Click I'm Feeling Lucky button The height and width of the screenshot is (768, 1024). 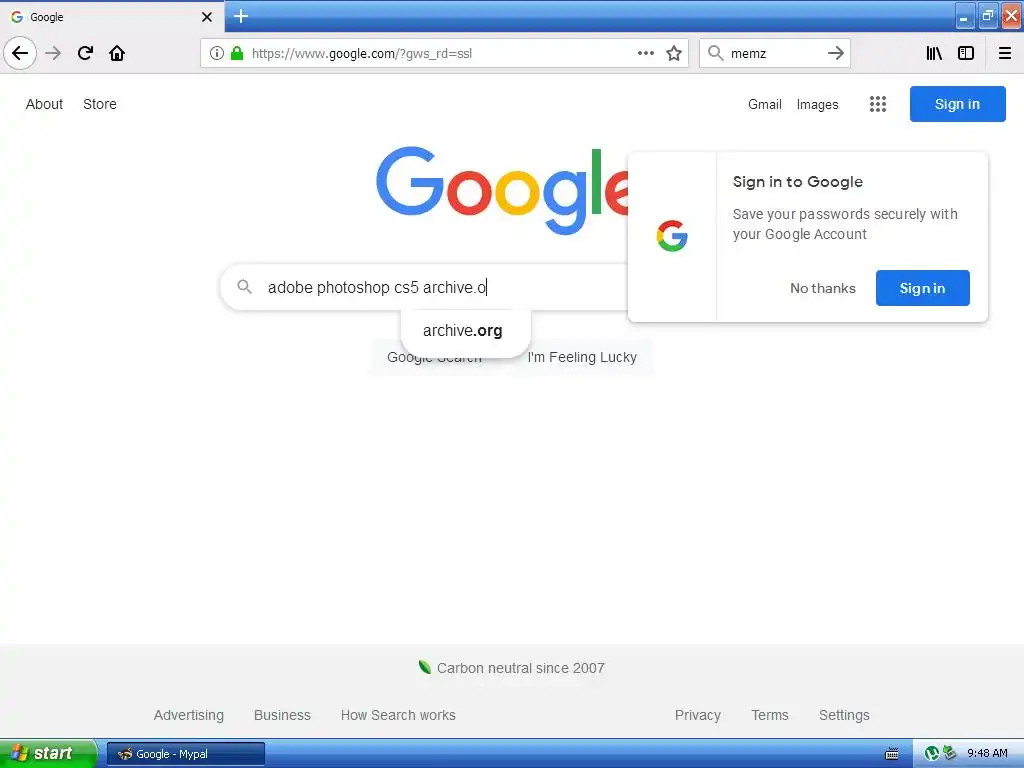point(582,357)
